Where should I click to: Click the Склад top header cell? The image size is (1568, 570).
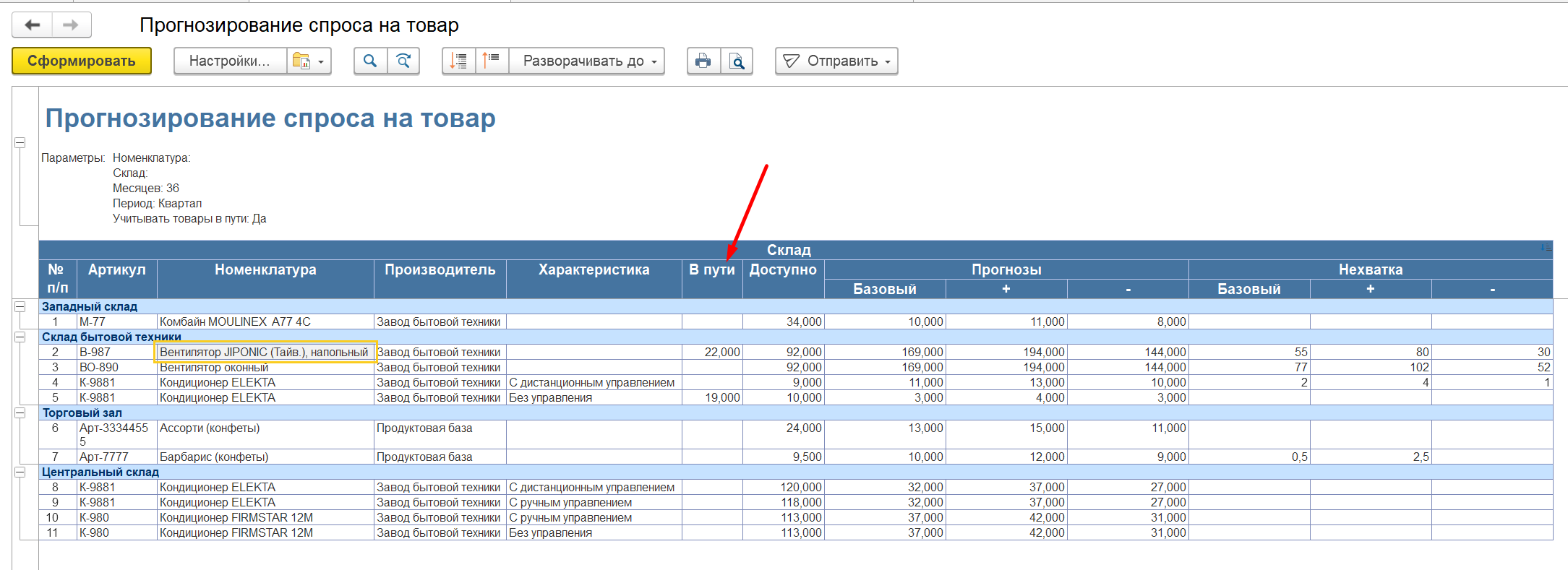coord(795,250)
